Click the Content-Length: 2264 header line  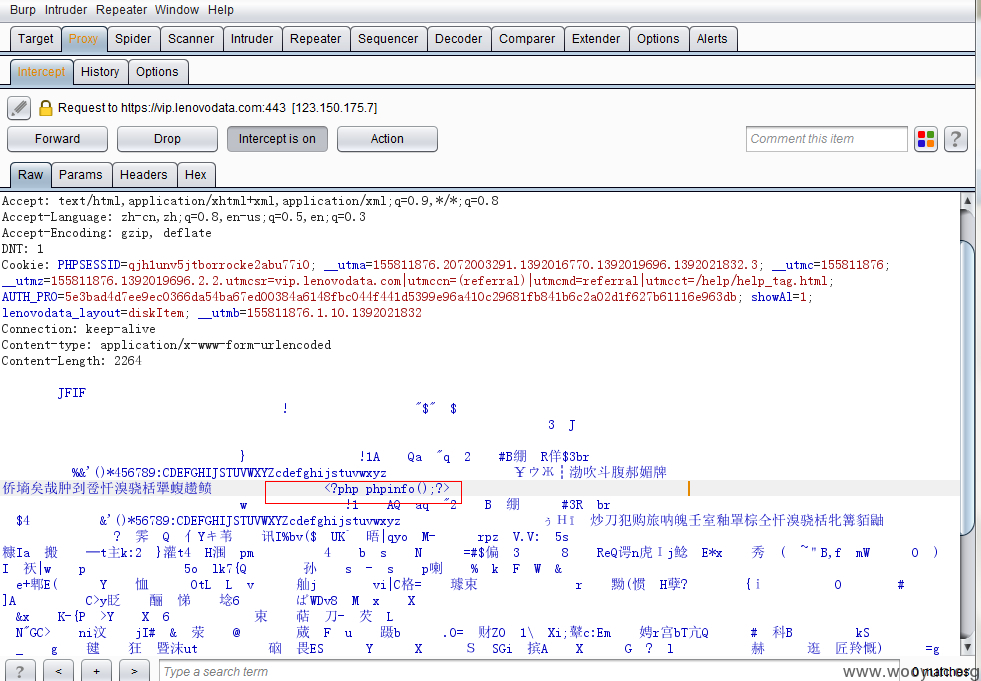coord(71,361)
